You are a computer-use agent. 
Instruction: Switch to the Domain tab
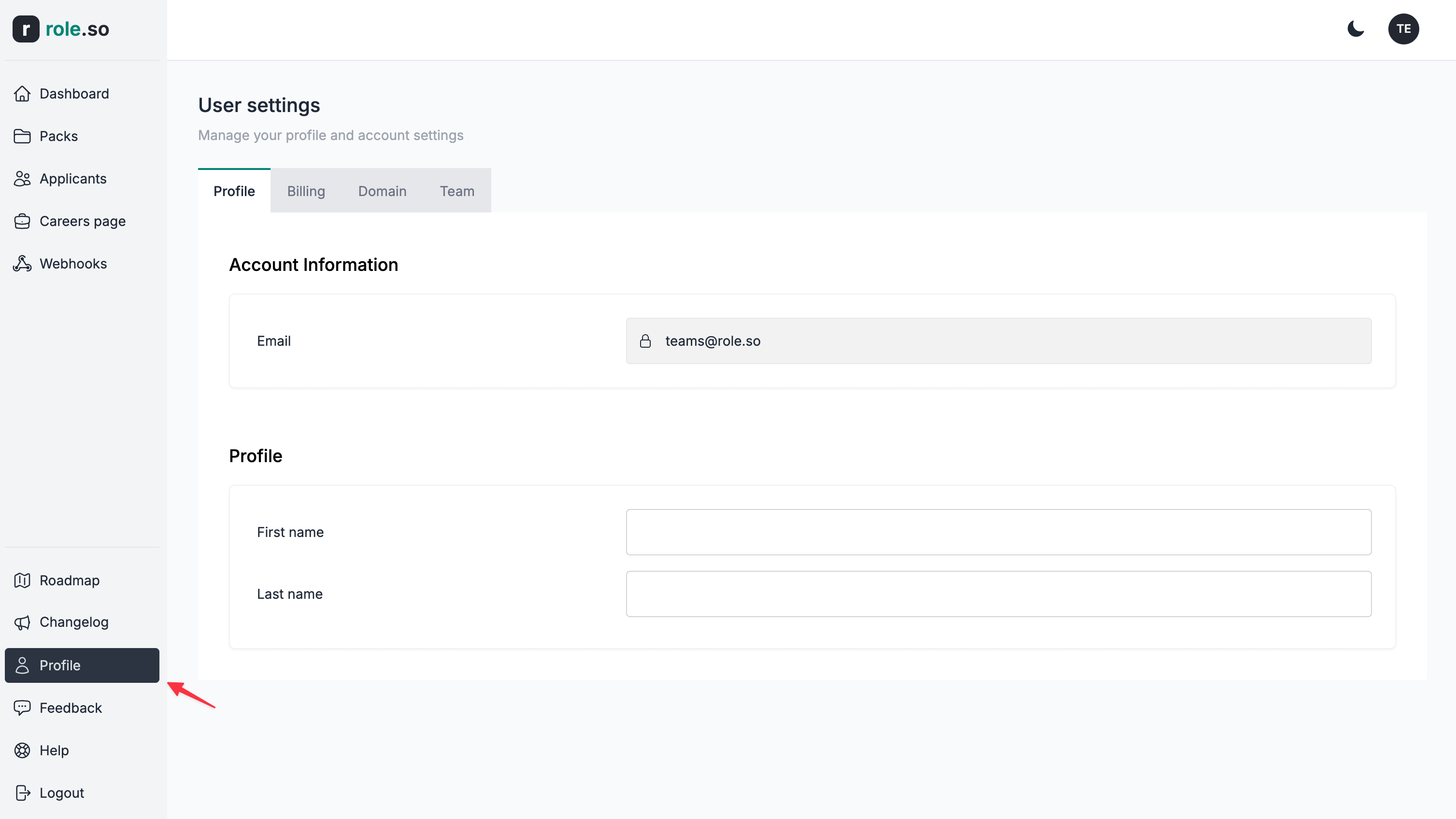(x=382, y=191)
